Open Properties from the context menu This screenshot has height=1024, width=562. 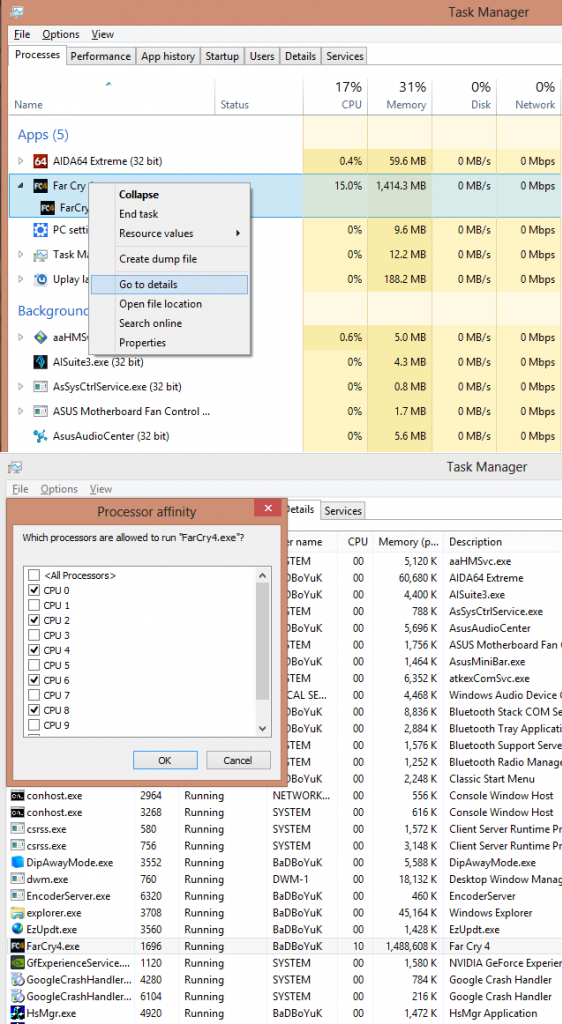point(170,343)
